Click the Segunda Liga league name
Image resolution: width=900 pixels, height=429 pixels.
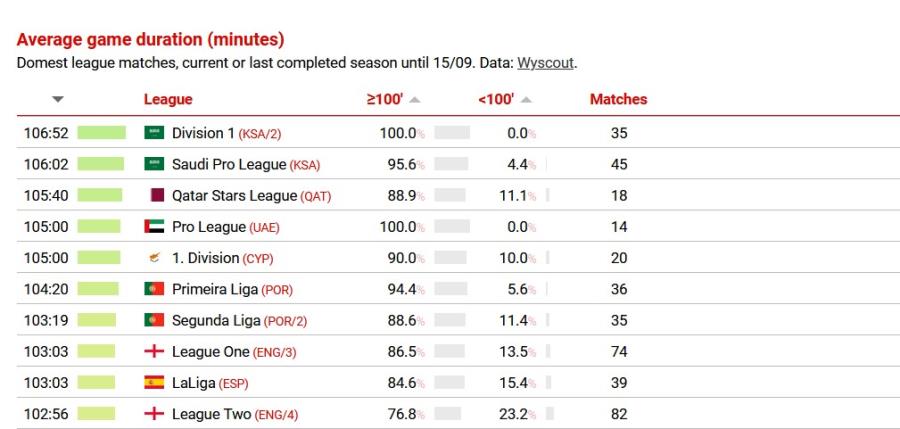pyautogui.click(x=216, y=321)
